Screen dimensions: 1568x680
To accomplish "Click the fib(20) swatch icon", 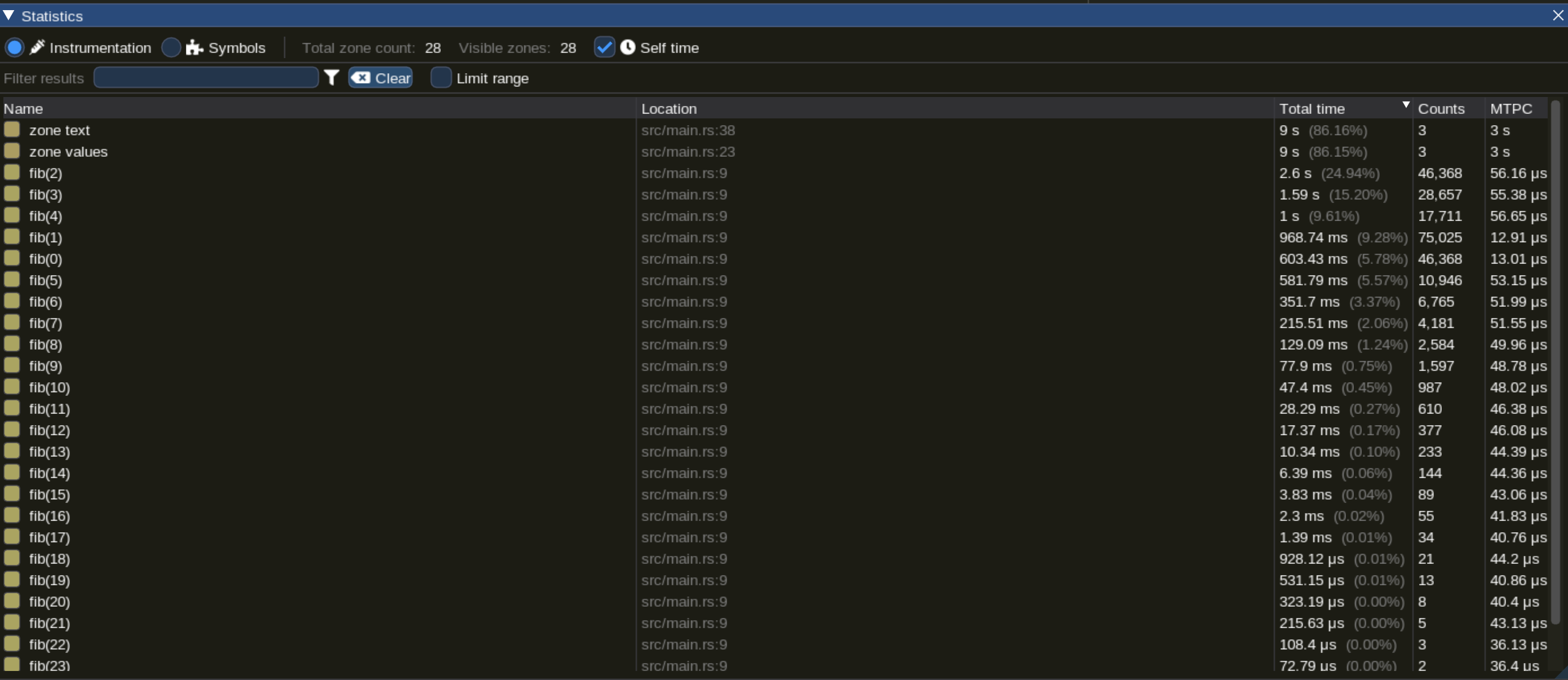I will [x=12, y=601].
